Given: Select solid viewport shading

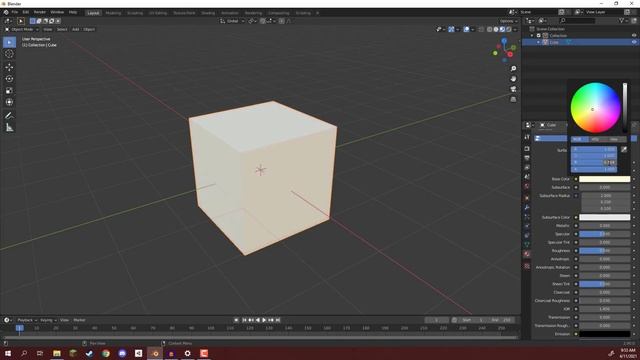Looking at the screenshot, I should [496, 29].
